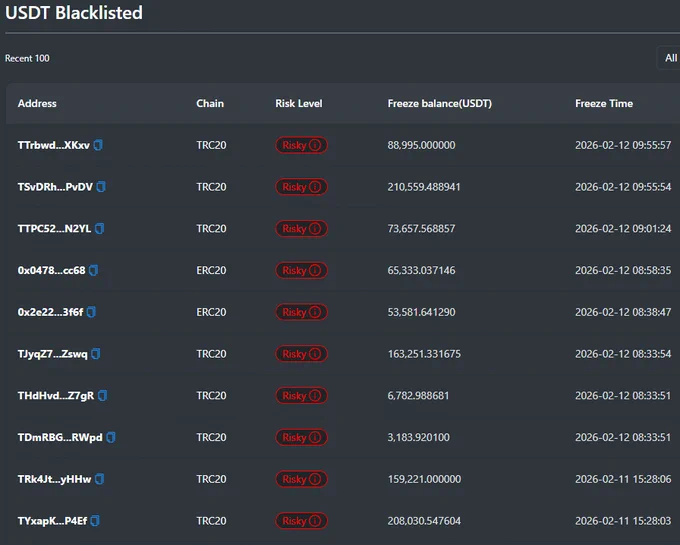Open address TTPC52...N2YL
Image resolution: width=680 pixels, height=545 pixels.
click(x=54, y=228)
